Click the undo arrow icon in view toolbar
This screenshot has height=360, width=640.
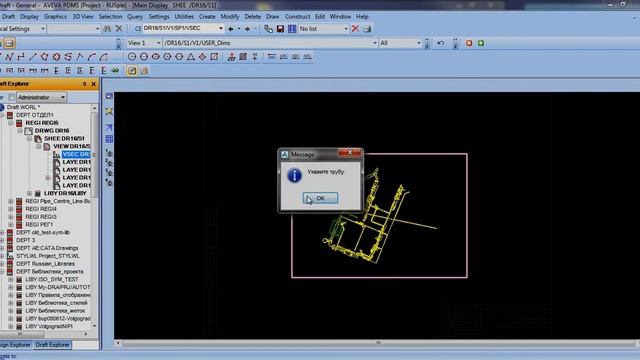click(x=440, y=43)
